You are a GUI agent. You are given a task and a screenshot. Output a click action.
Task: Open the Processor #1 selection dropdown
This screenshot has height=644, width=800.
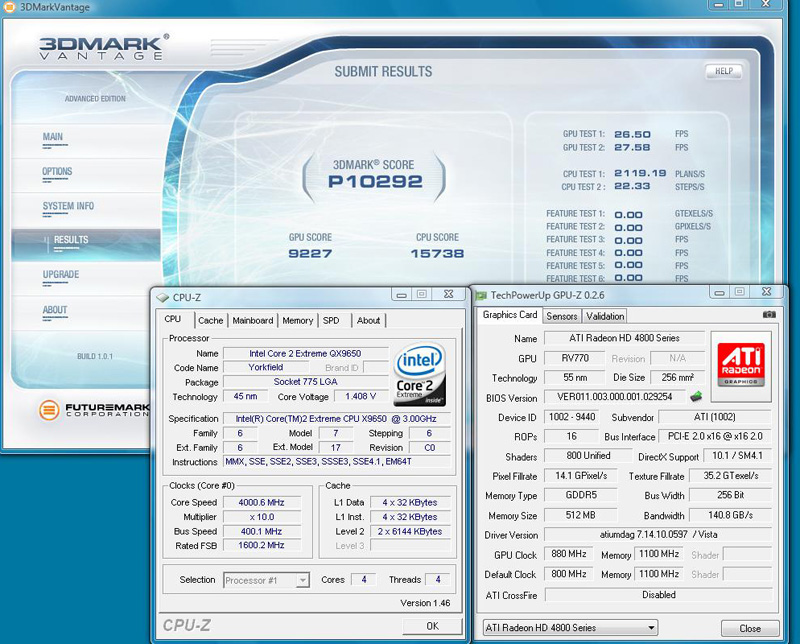(266, 580)
